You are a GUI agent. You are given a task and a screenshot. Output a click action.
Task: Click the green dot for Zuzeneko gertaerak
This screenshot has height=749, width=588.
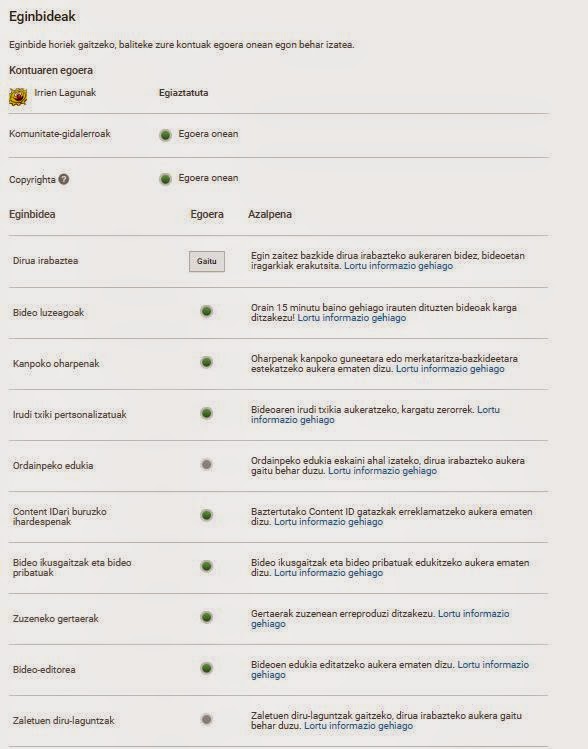click(206, 617)
